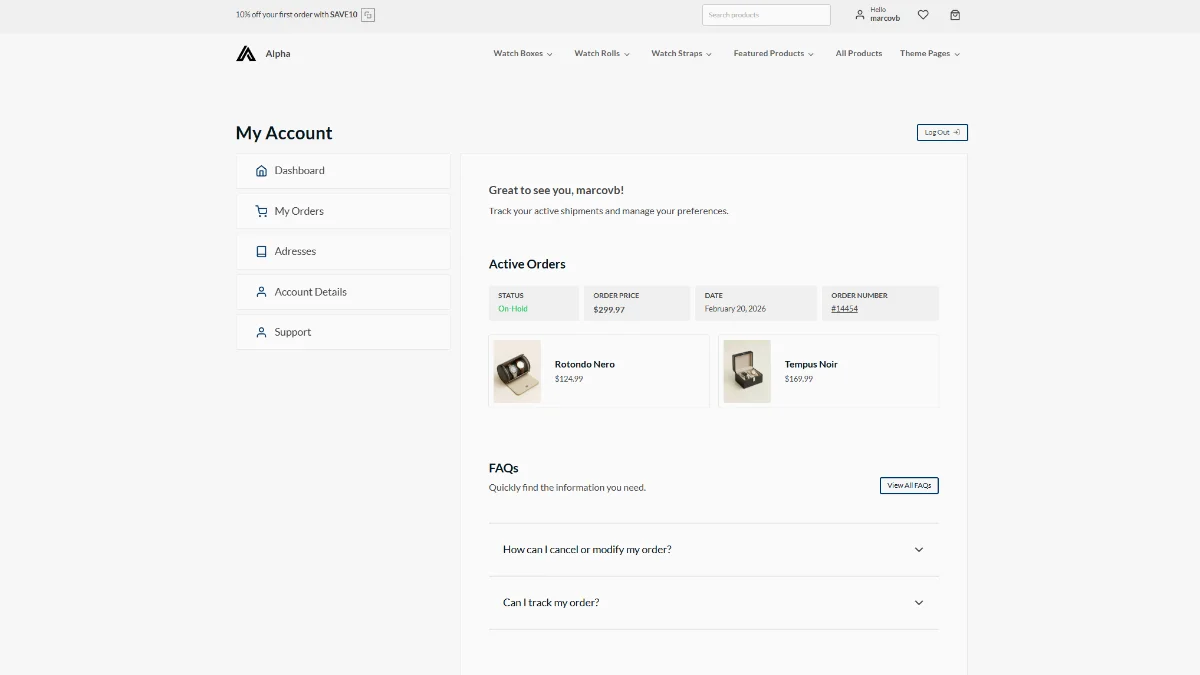Click the Alpha logo icon
The width and height of the screenshot is (1200, 675).
246,54
